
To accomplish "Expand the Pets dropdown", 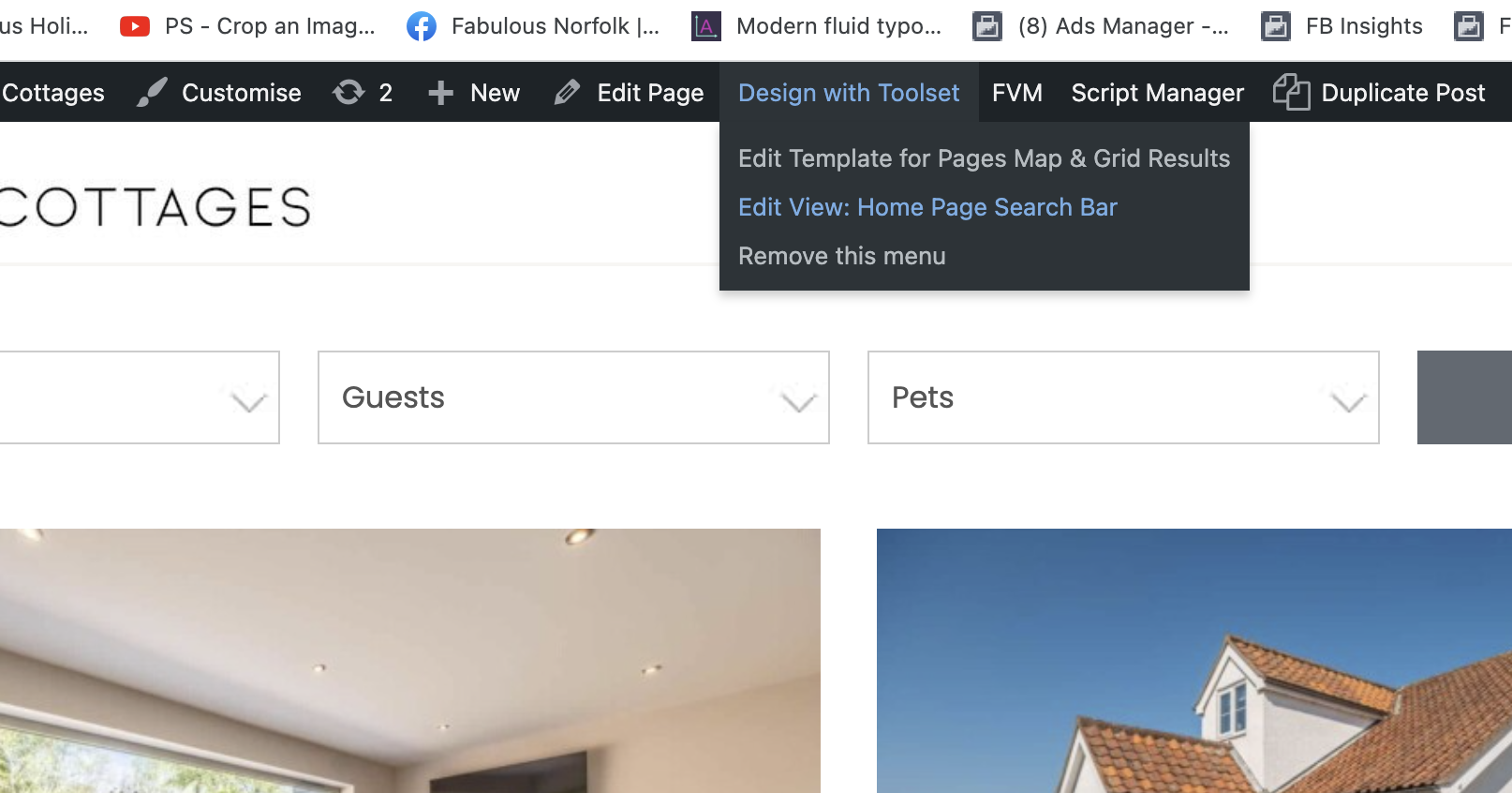I will (x=1123, y=397).
